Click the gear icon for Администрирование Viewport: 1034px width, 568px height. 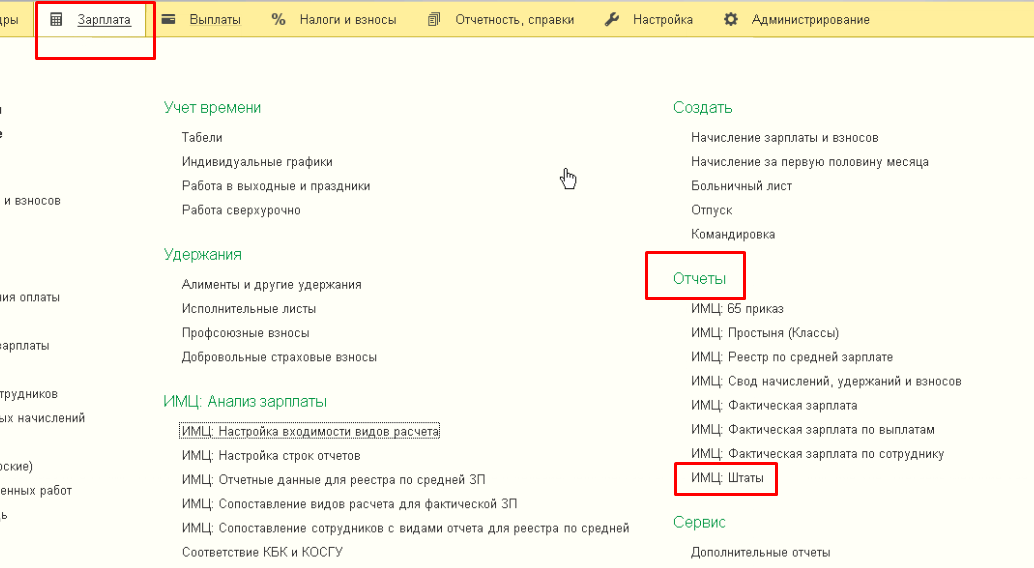click(x=731, y=19)
